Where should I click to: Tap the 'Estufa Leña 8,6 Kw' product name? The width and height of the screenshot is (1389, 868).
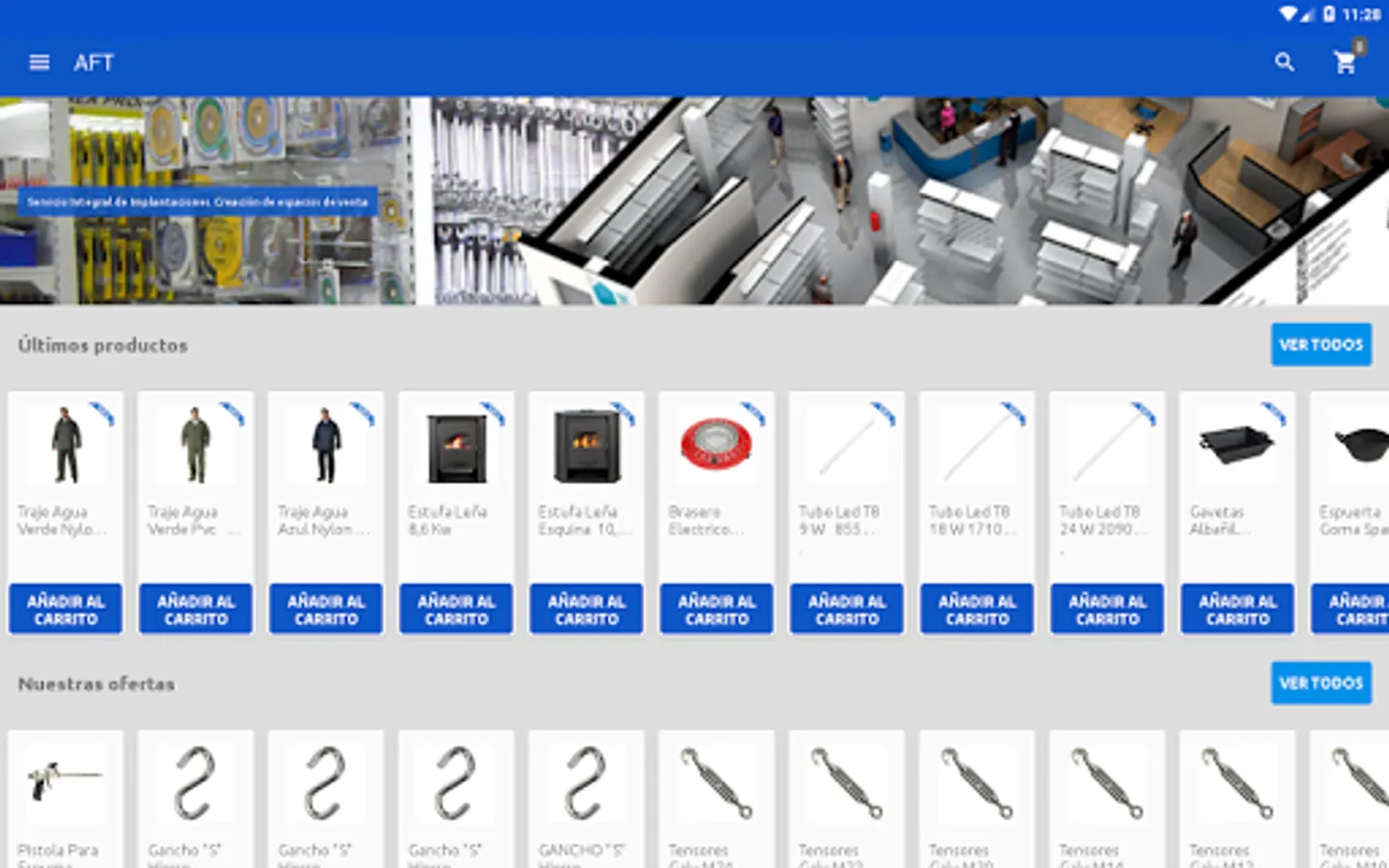pyautogui.click(x=447, y=521)
